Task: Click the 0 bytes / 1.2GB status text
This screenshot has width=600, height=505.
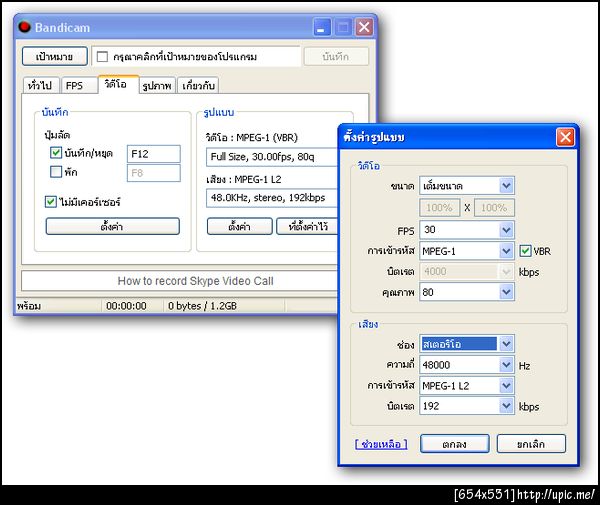Action: [202, 306]
